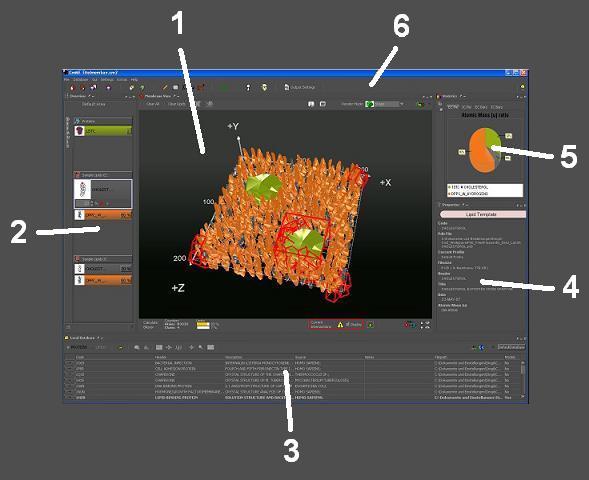This screenshot has width=589, height=480.
Task: Click the Clear All button above viewport
Action: coord(153,104)
